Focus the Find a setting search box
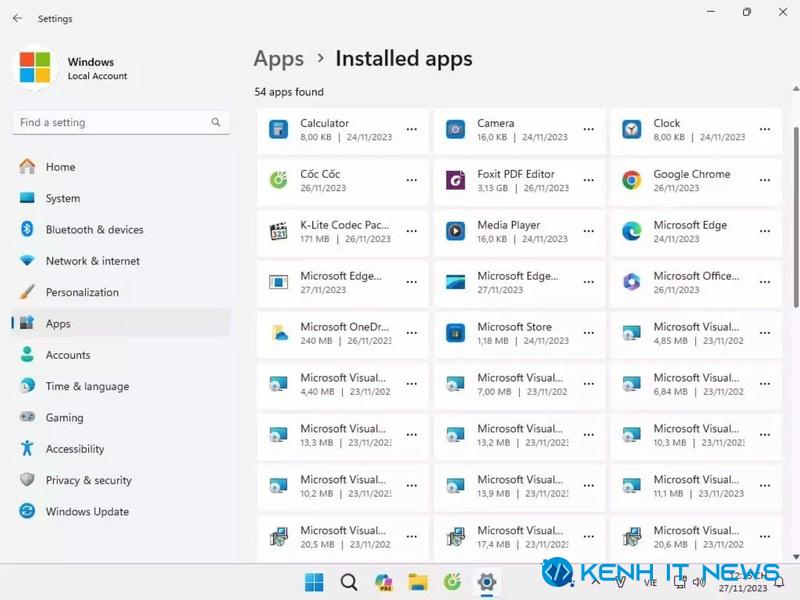Image resolution: width=800 pixels, height=600 pixels. [121, 122]
